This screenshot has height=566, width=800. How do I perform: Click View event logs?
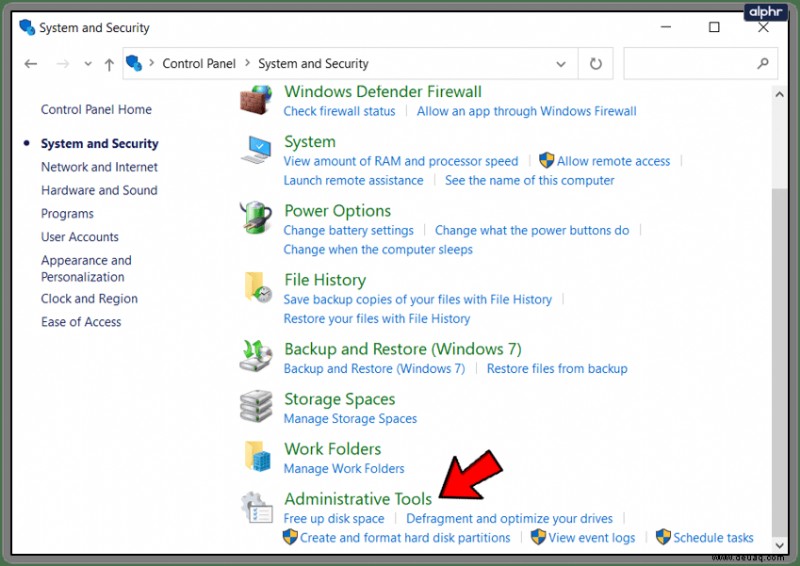591,538
